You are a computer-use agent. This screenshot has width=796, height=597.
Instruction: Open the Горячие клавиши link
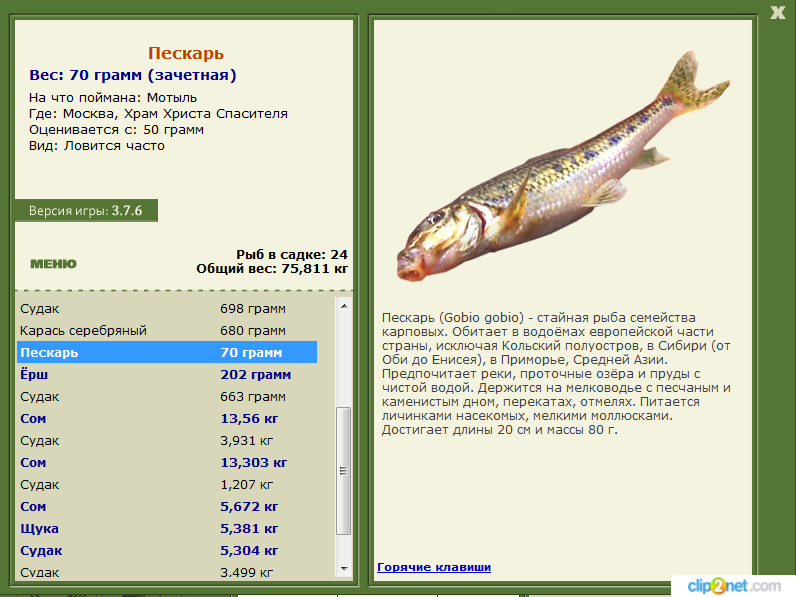click(434, 567)
